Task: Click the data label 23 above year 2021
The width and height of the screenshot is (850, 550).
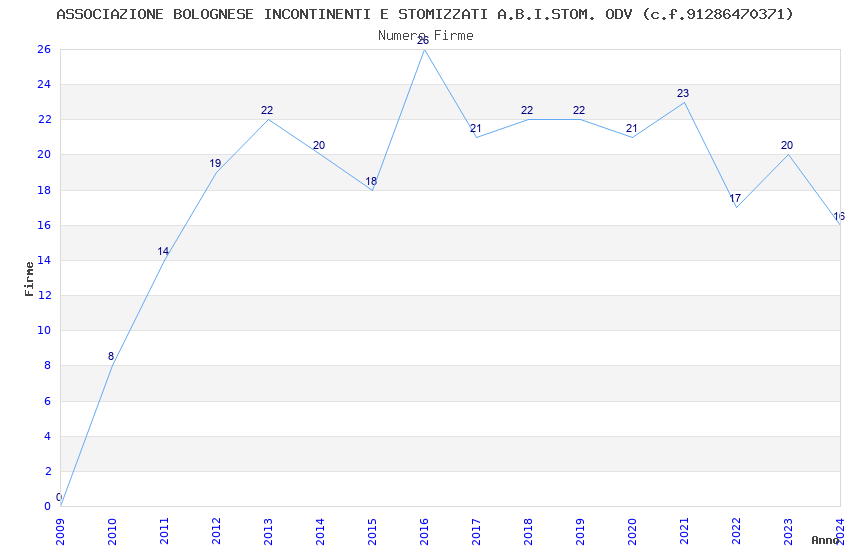Action: pyautogui.click(x=683, y=93)
